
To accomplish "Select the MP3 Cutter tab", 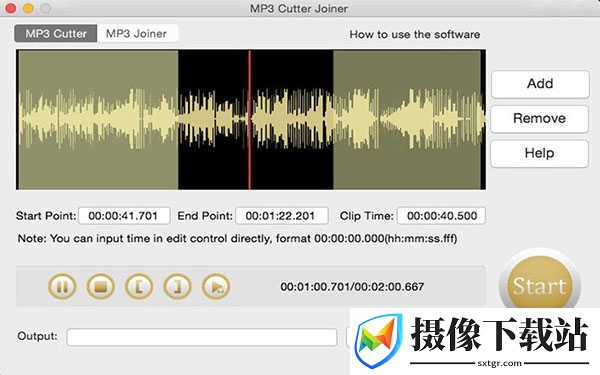I will pyautogui.click(x=56, y=34).
